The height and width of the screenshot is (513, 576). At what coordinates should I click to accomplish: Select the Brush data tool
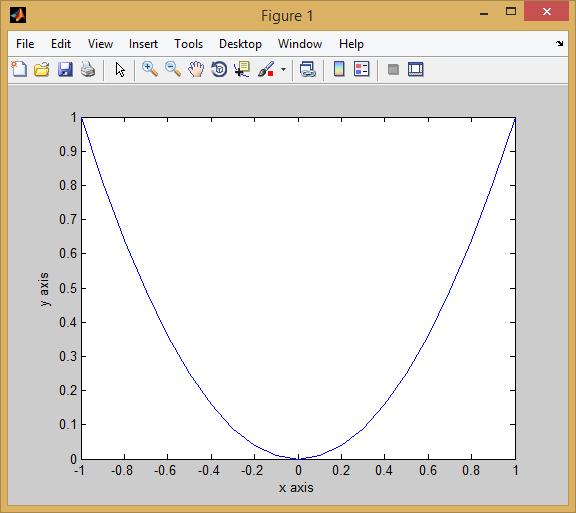pyautogui.click(x=266, y=69)
